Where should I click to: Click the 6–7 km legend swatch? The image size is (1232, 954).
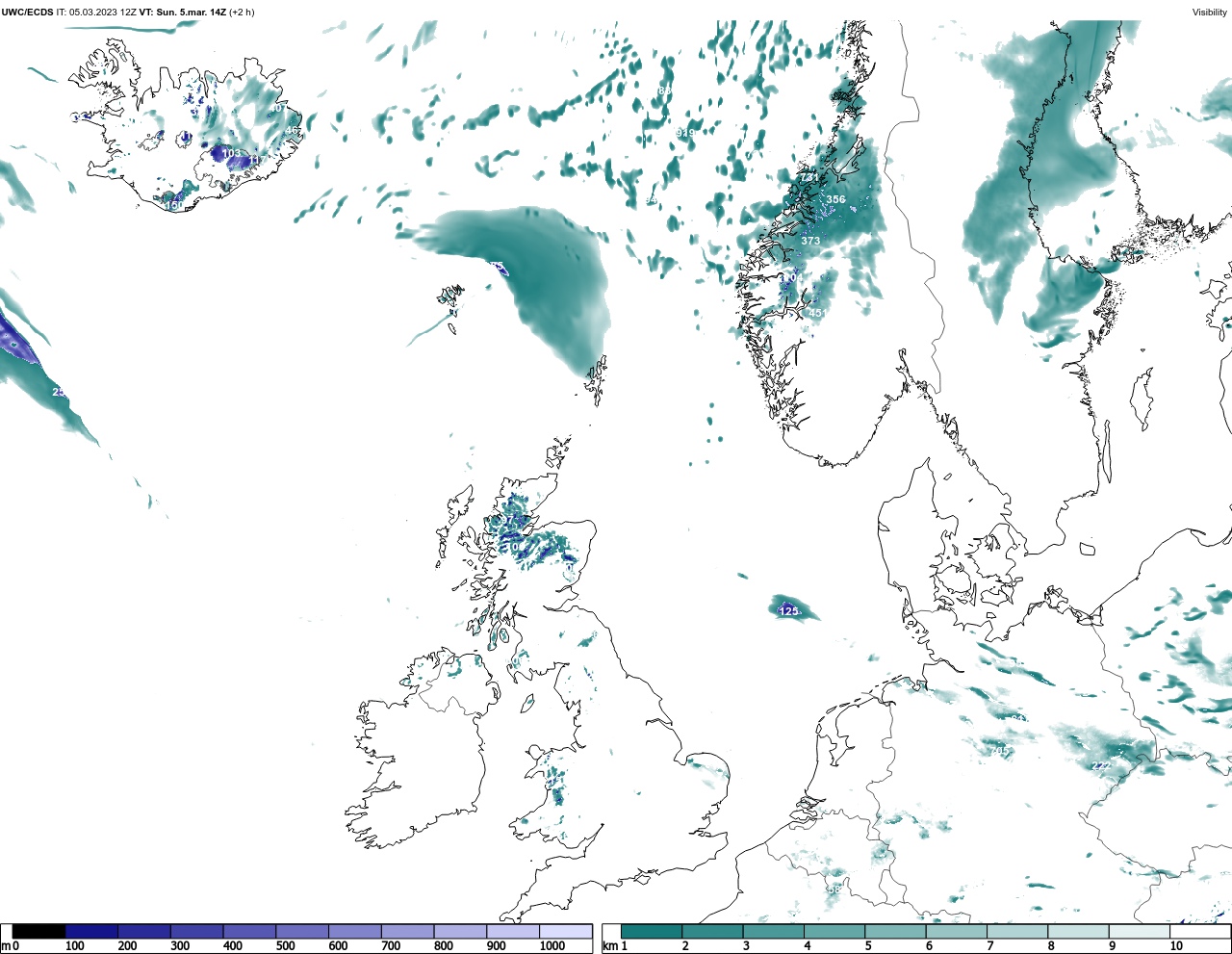pos(956,931)
